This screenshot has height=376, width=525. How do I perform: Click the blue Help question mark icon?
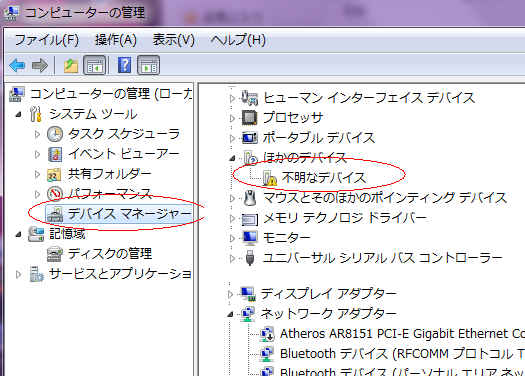tap(124, 65)
